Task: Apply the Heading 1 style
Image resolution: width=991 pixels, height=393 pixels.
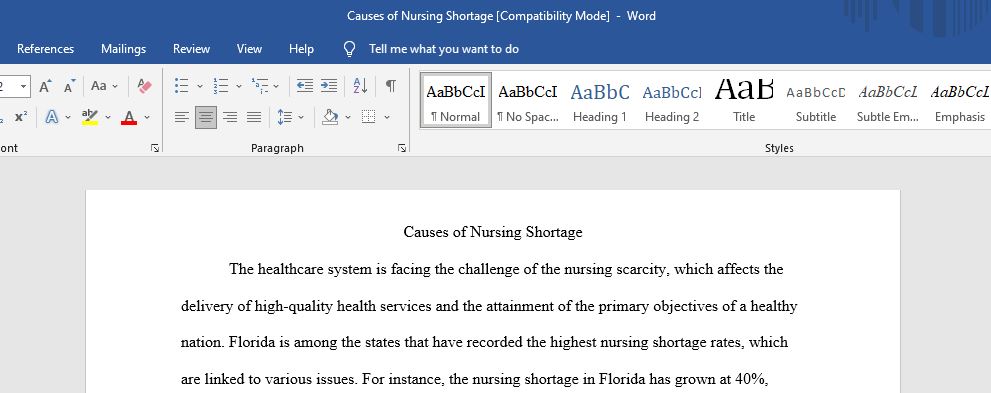Action: point(600,101)
